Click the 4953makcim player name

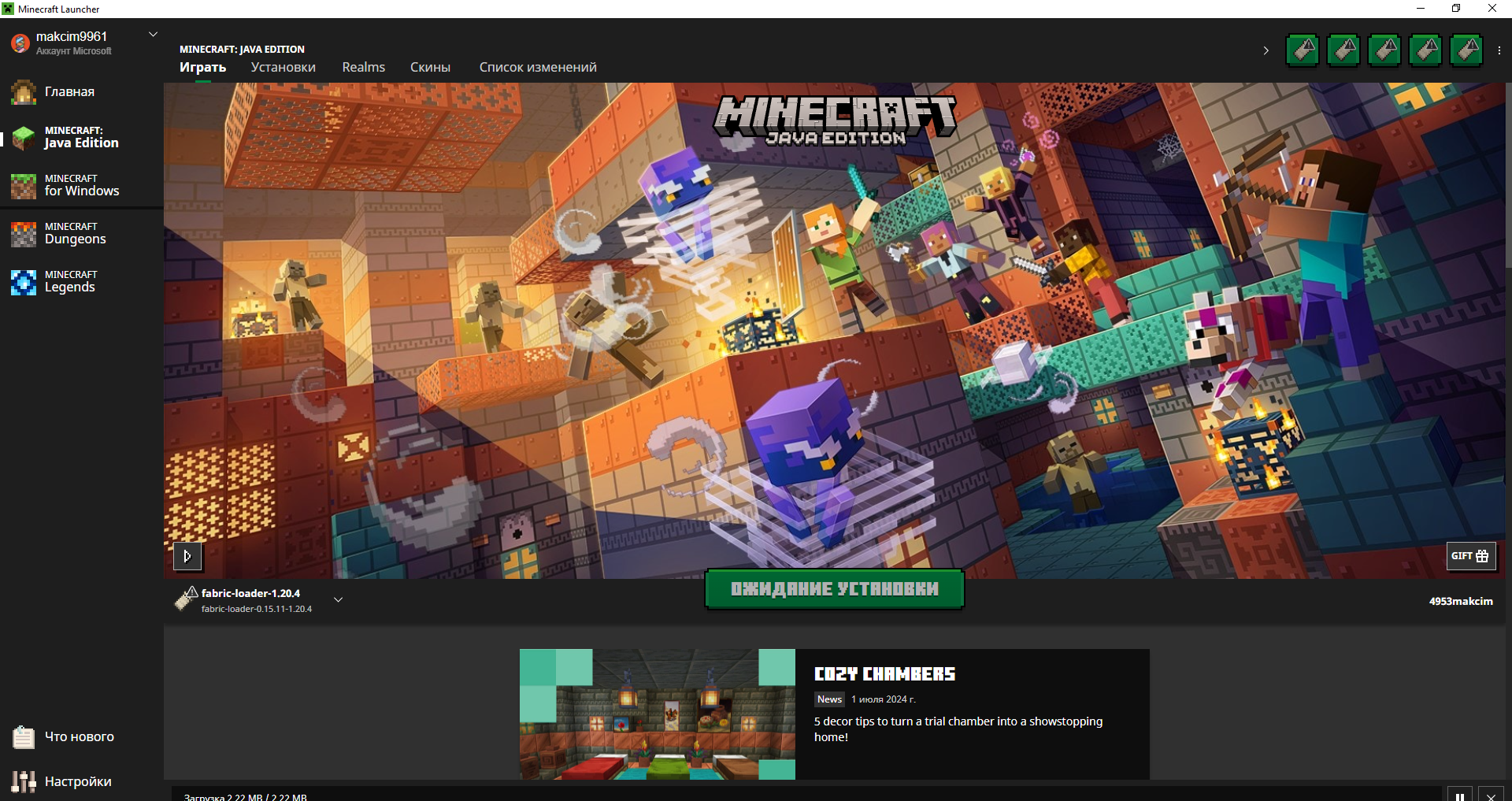coord(1461,601)
